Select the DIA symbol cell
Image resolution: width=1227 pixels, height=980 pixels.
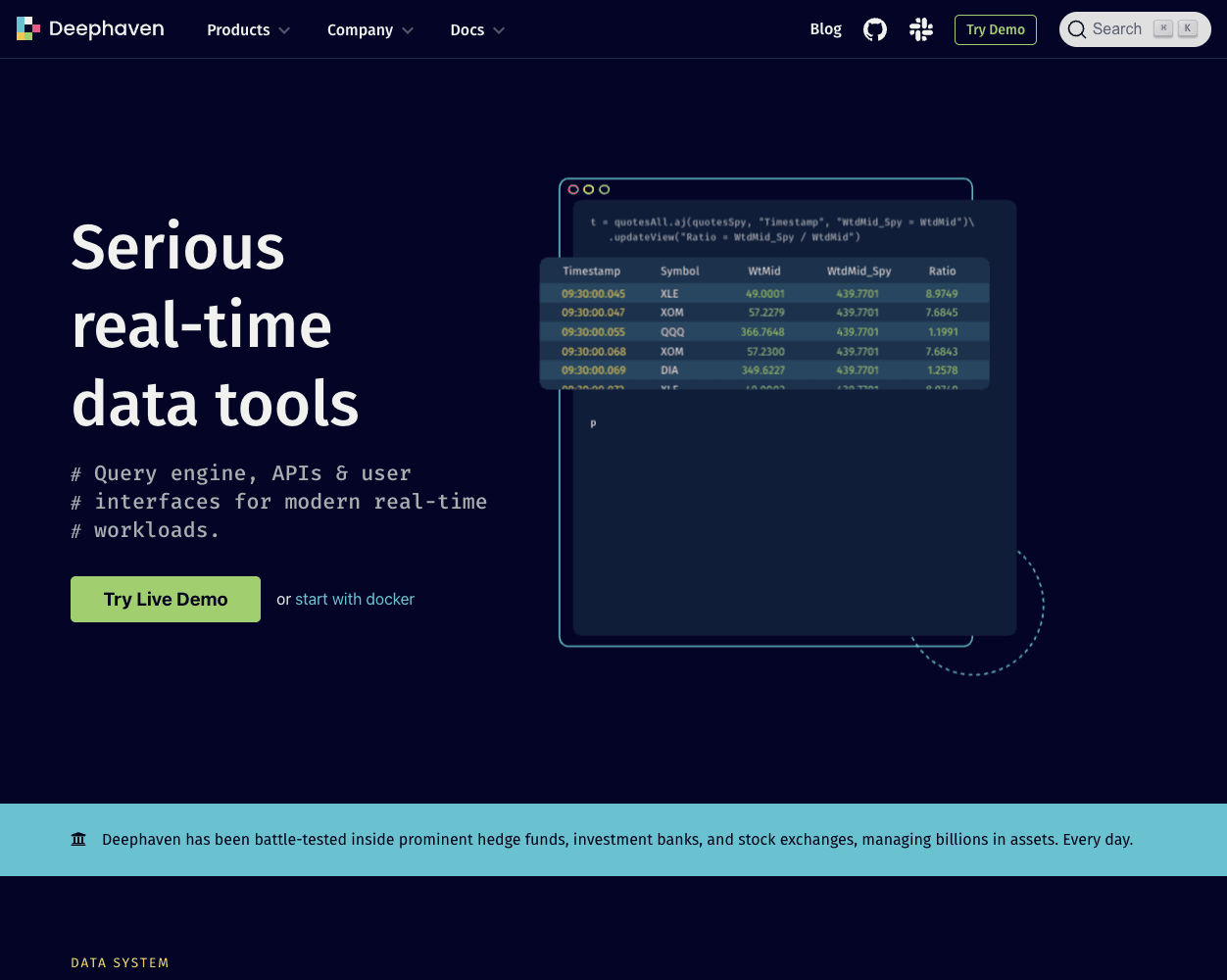pos(669,370)
